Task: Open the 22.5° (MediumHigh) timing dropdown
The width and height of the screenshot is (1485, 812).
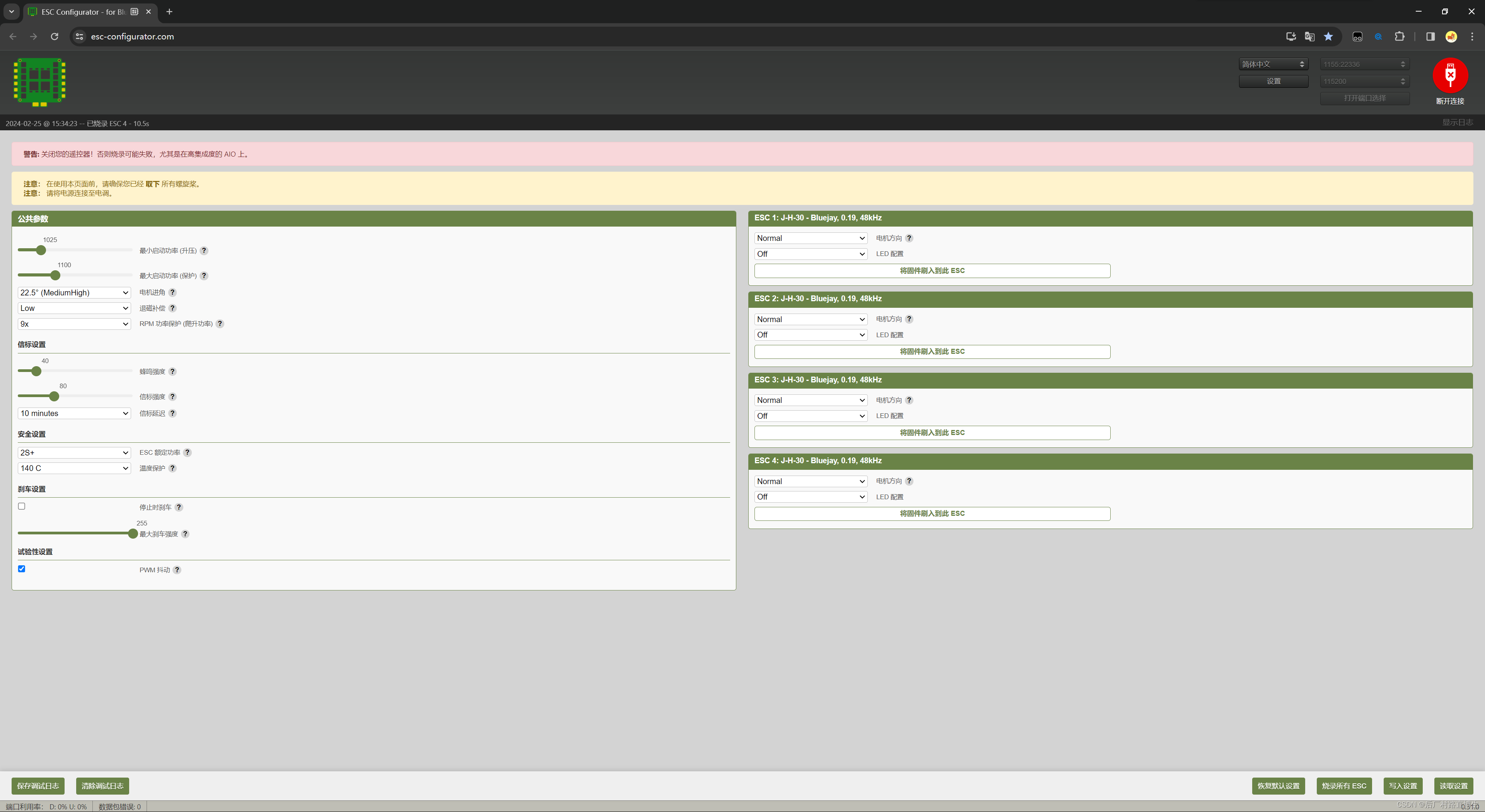Action: (x=74, y=293)
